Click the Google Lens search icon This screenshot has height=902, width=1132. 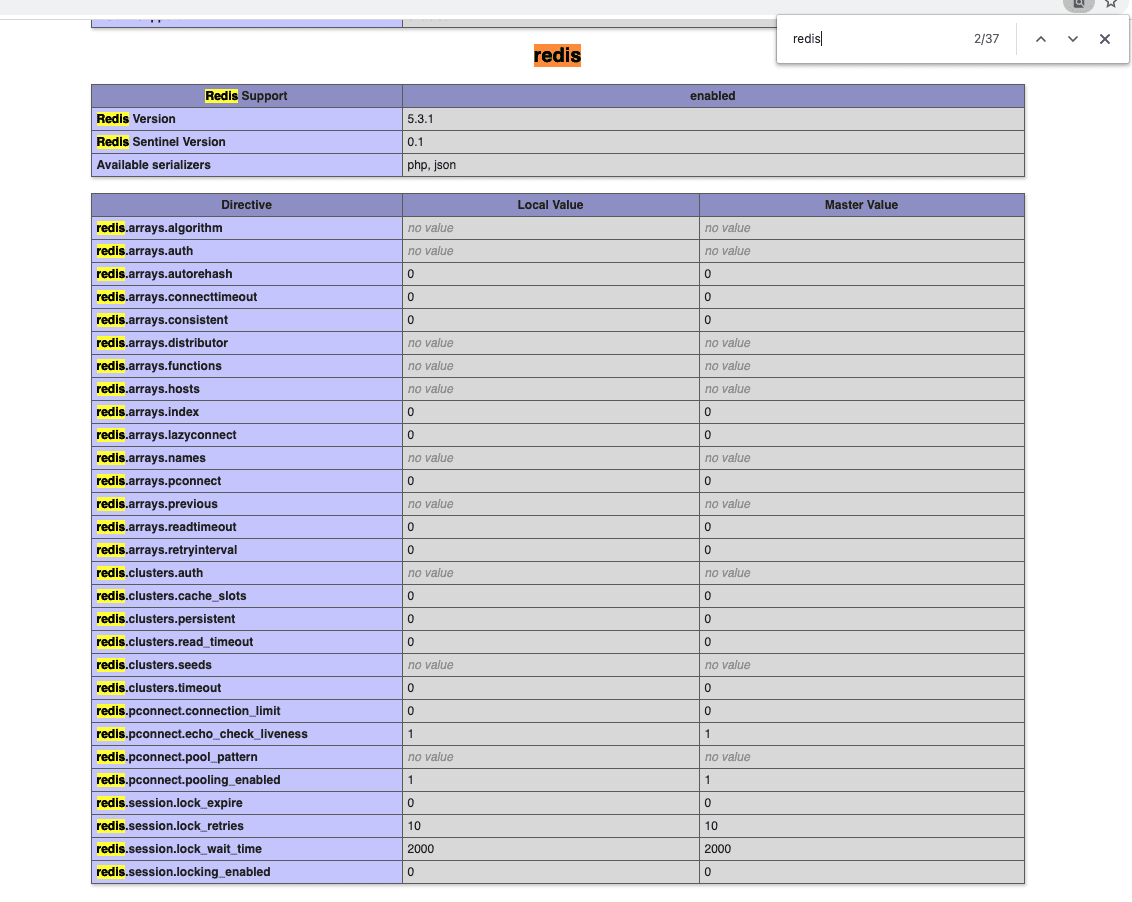click(1078, 4)
